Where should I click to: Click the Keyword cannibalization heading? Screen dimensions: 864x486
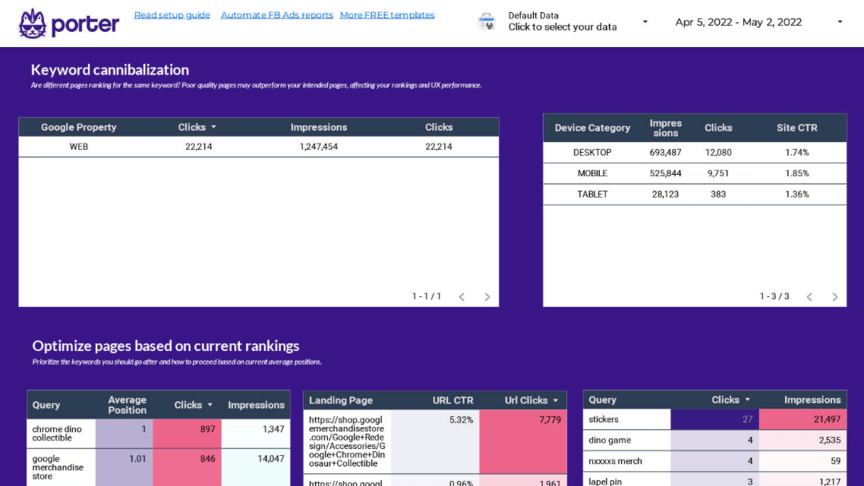[x=110, y=70]
